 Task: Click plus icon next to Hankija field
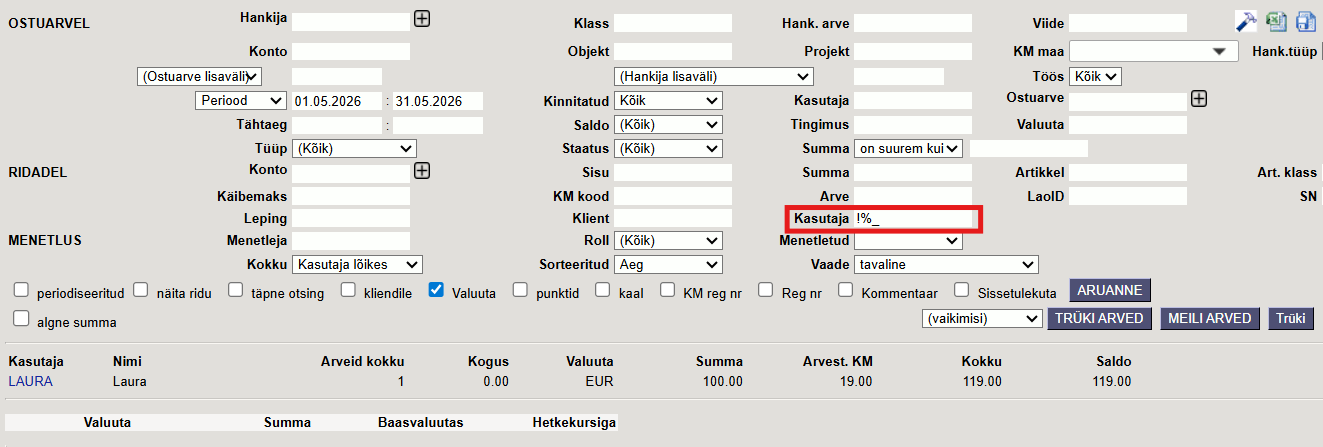pos(422,19)
